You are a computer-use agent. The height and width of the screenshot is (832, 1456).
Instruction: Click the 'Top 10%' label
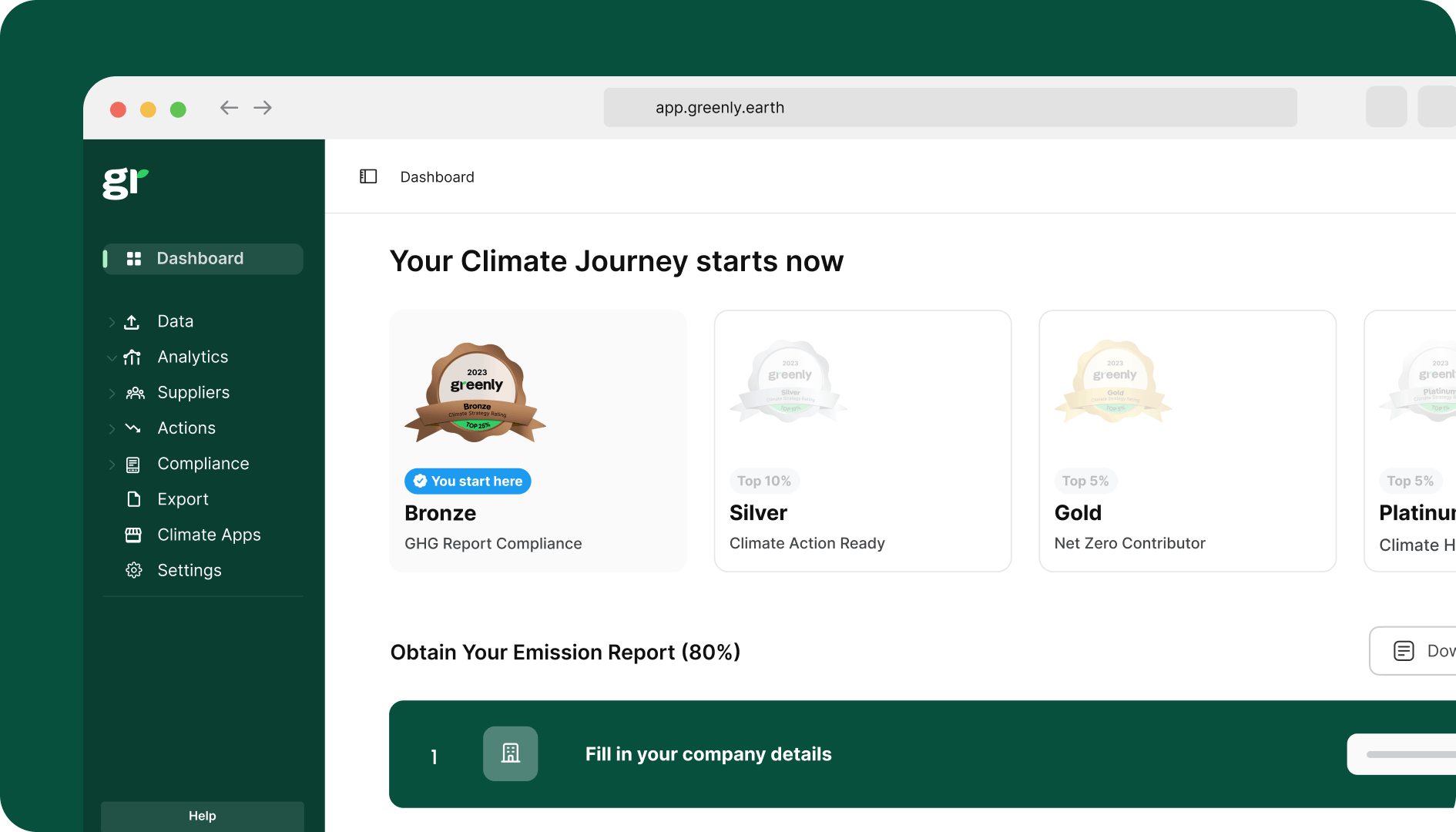point(764,481)
